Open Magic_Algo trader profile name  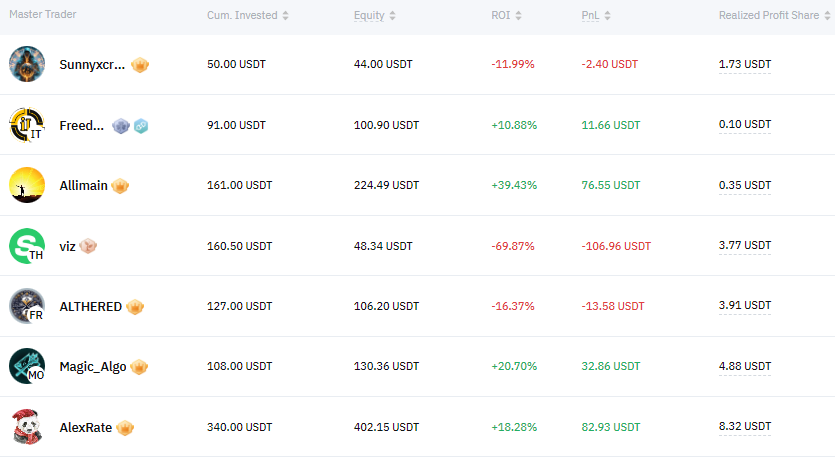tap(93, 367)
